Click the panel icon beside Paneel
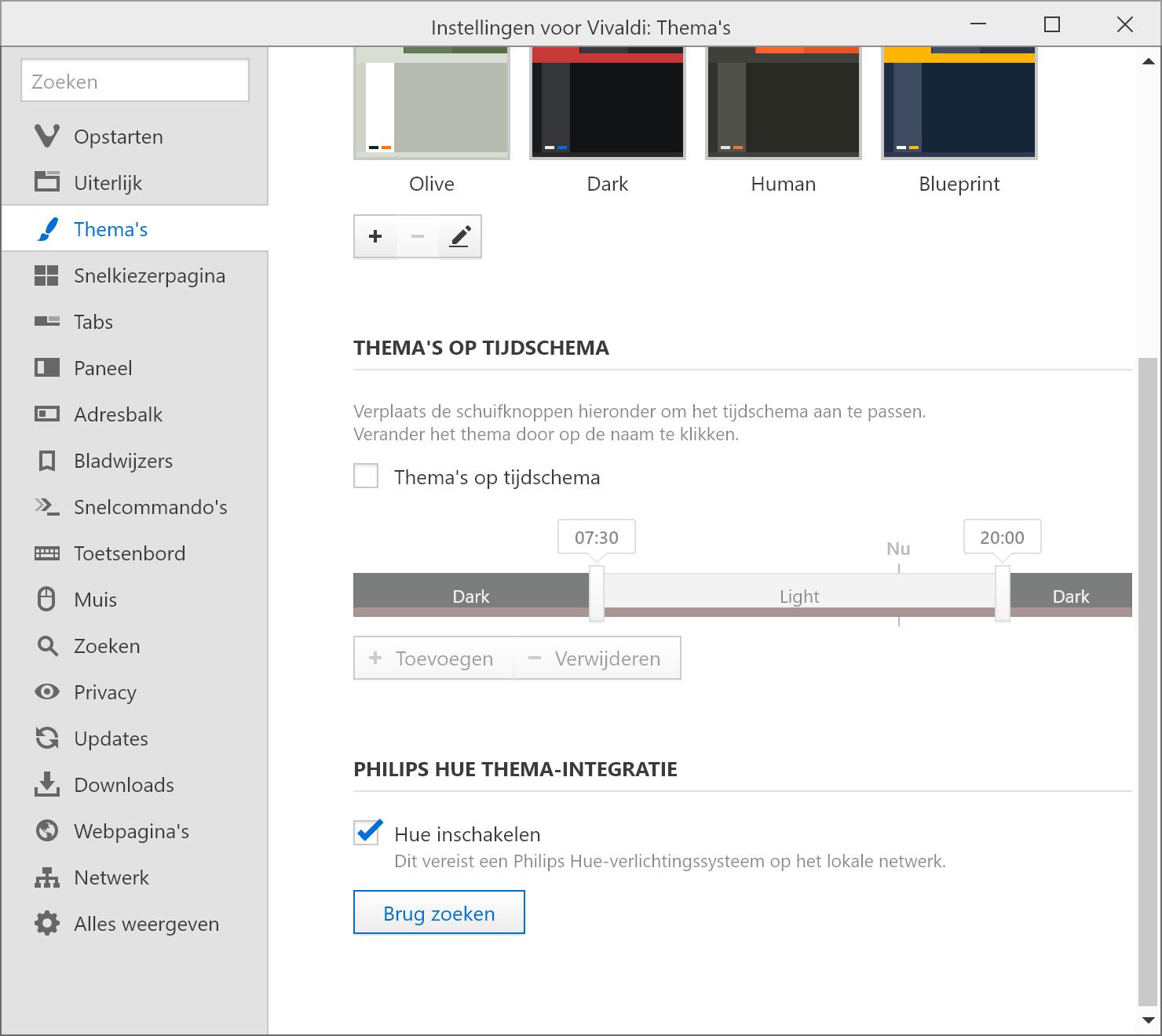Image resolution: width=1162 pixels, height=1036 pixels. coord(47,368)
